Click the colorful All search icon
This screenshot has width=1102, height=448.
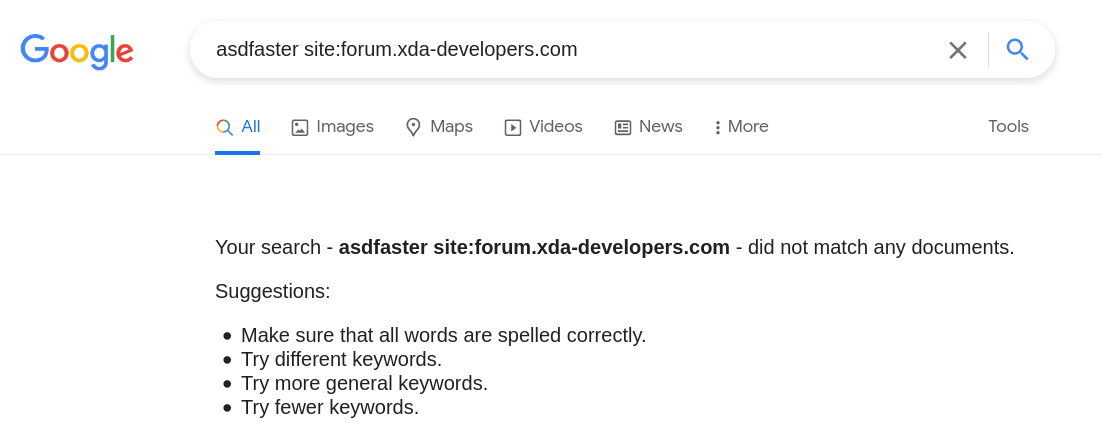[224, 127]
